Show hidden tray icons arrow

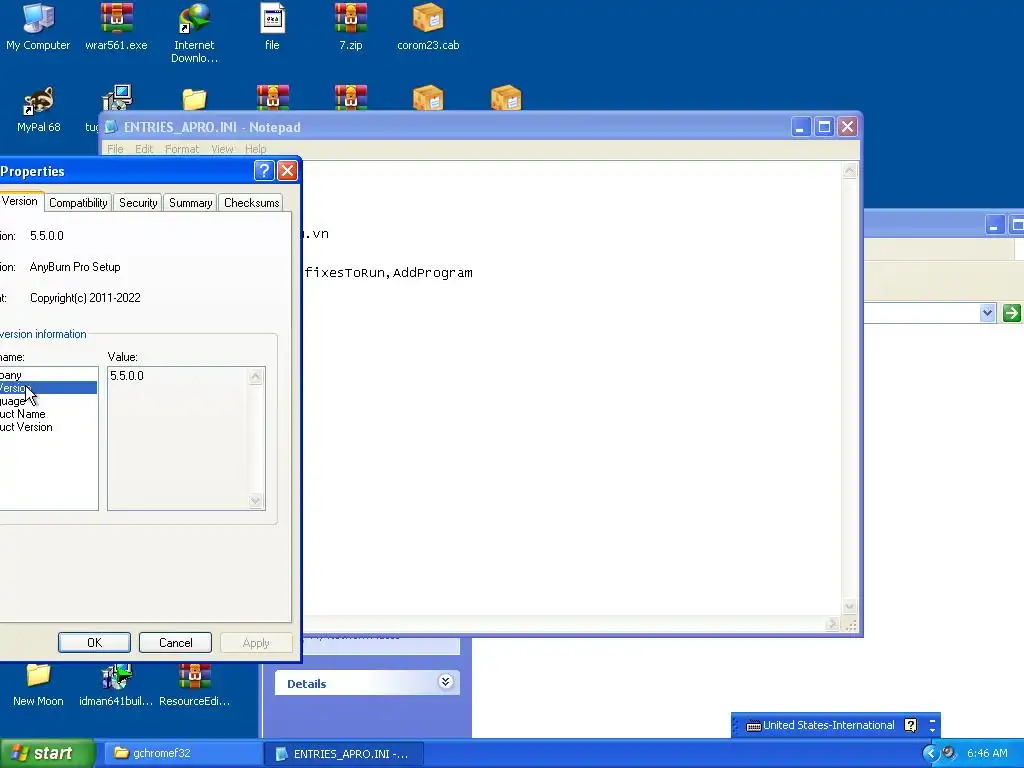[x=930, y=754]
